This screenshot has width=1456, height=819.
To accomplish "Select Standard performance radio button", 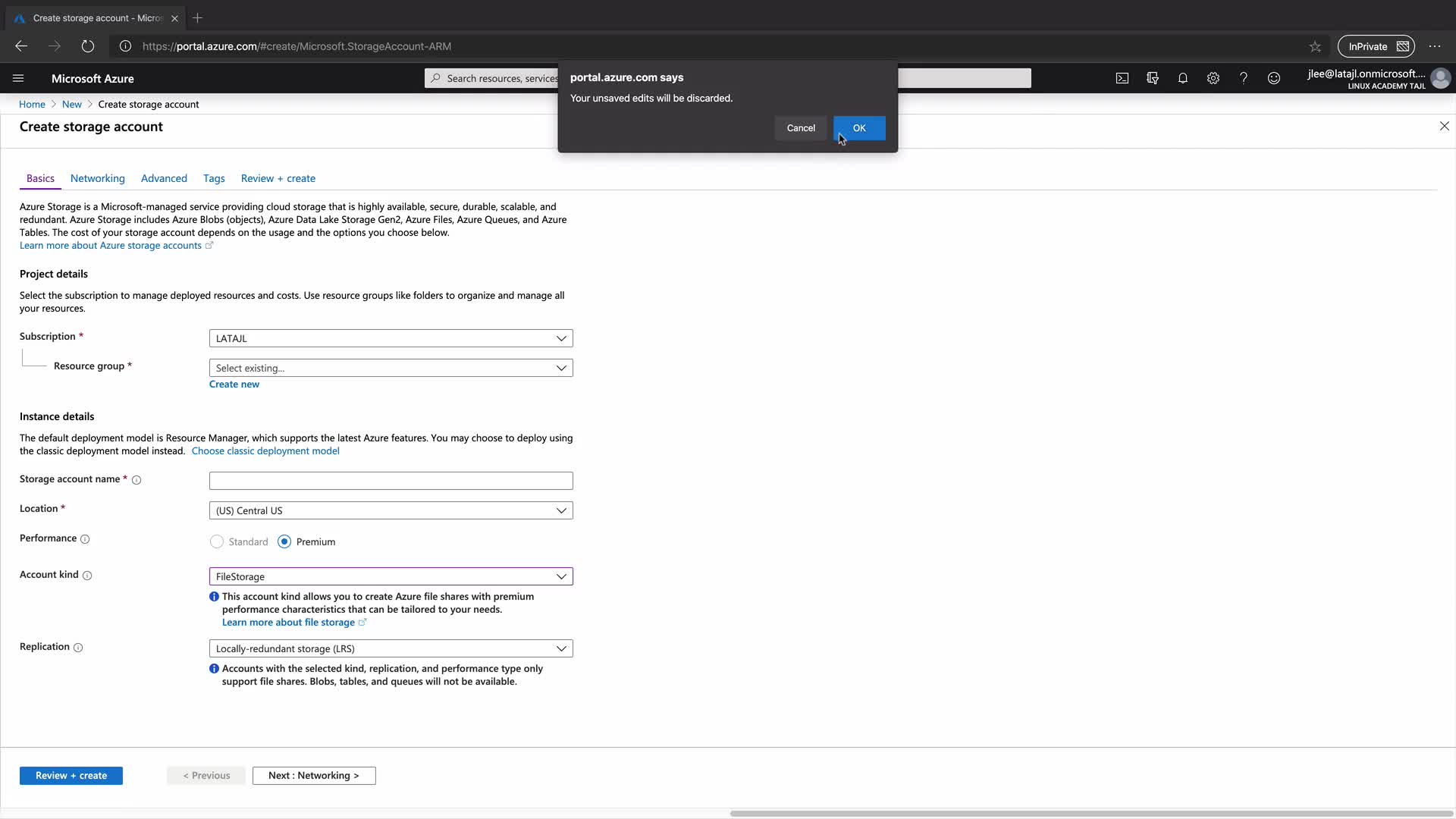I will 217,541.
